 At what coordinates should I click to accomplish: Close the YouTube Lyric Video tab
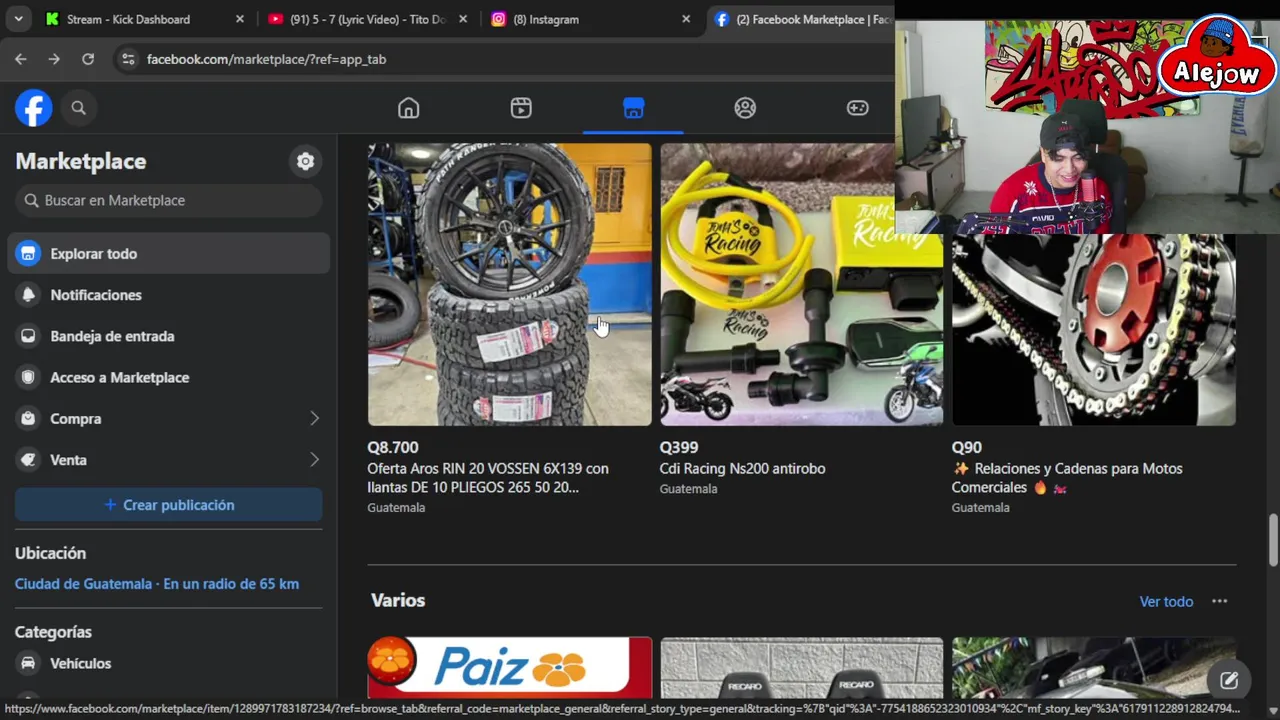click(x=463, y=19)
